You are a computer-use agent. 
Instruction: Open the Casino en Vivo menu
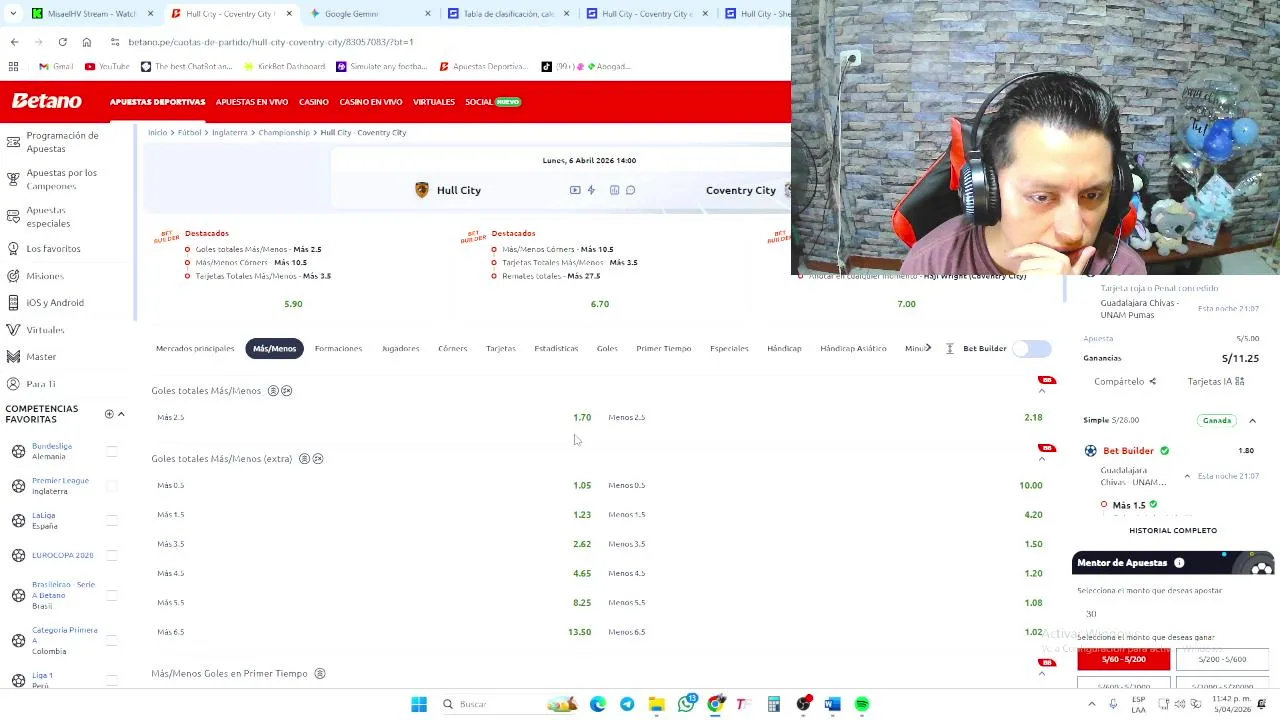point(370,102)
